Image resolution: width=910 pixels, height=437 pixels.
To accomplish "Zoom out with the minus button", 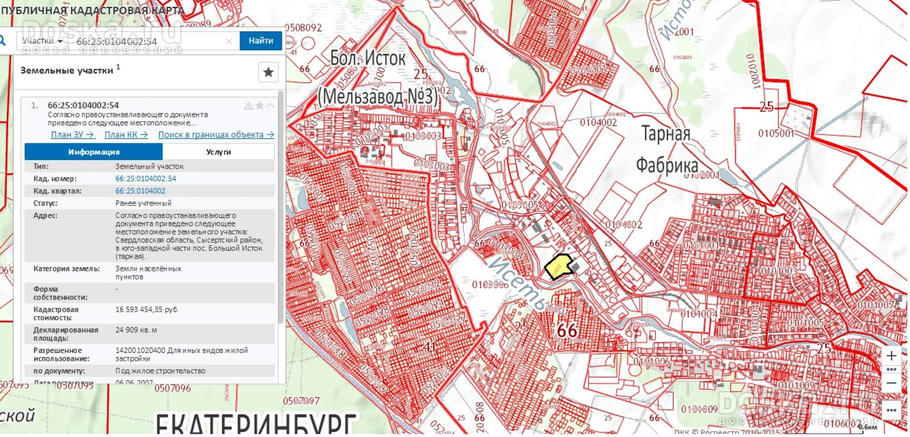I will [x=892, y=383].
